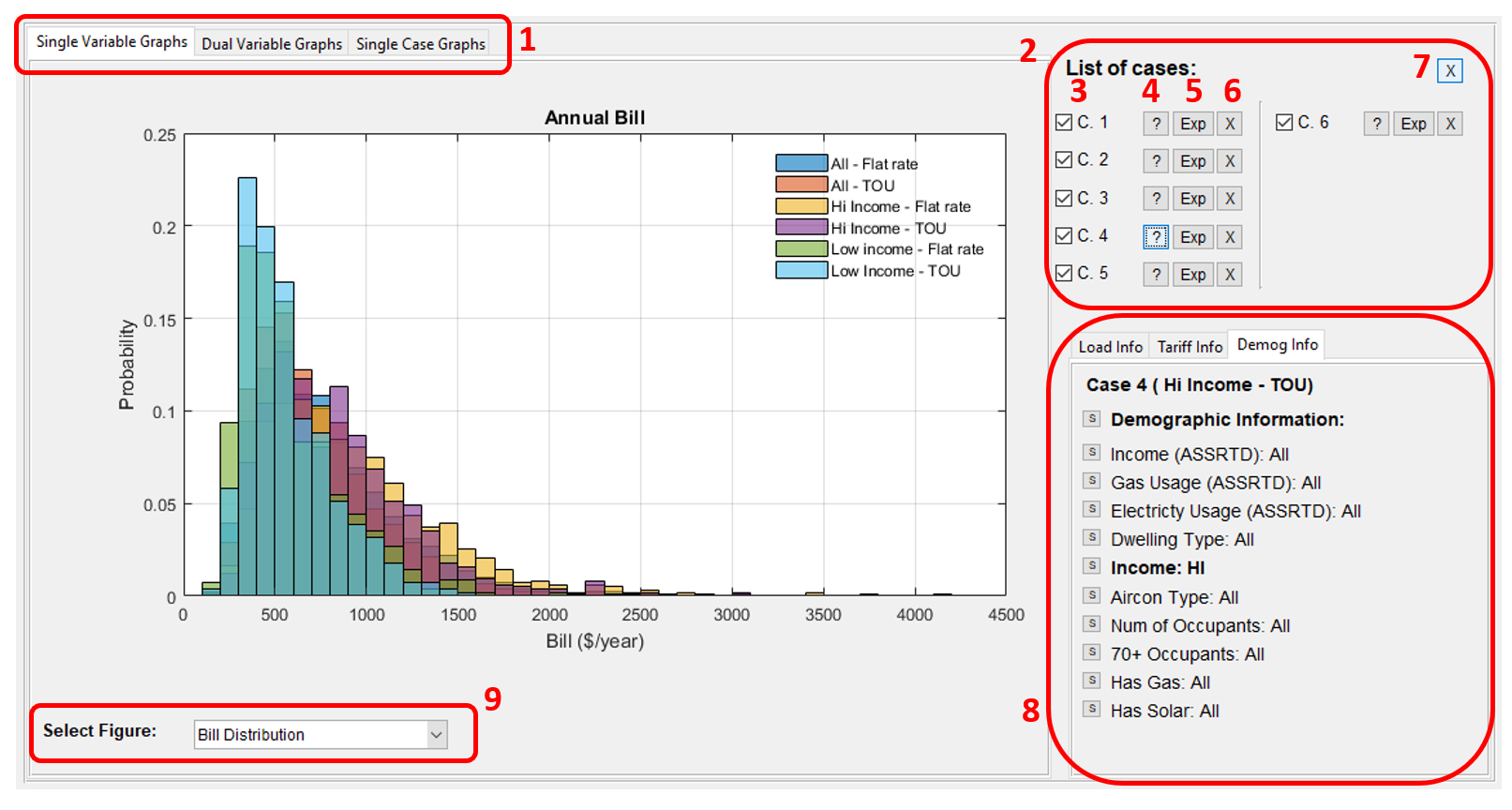Click the 'Low Income - TOU' legend swatch
The height and width of the screenshot is (810, 1512).
tap(801, 271)
